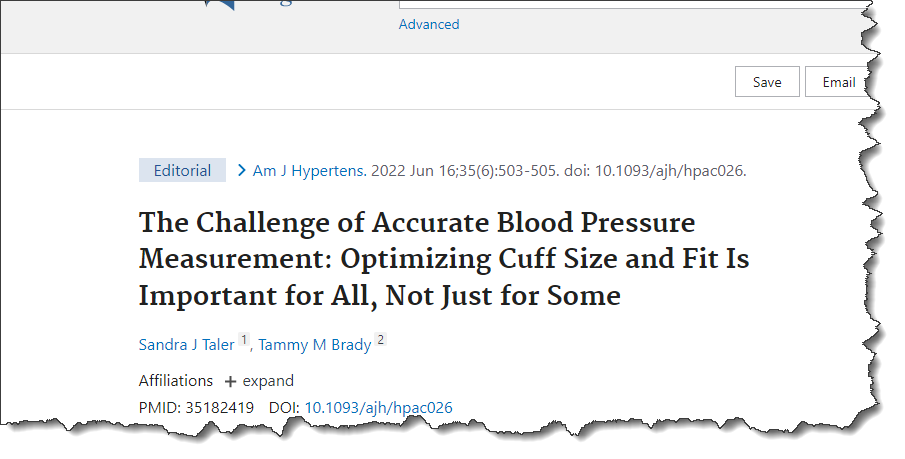Image resolution: width=905 pixels, height=459 pixels.
Task: Click affiliation superscript 1 after Taler
Action: (244, 341)
